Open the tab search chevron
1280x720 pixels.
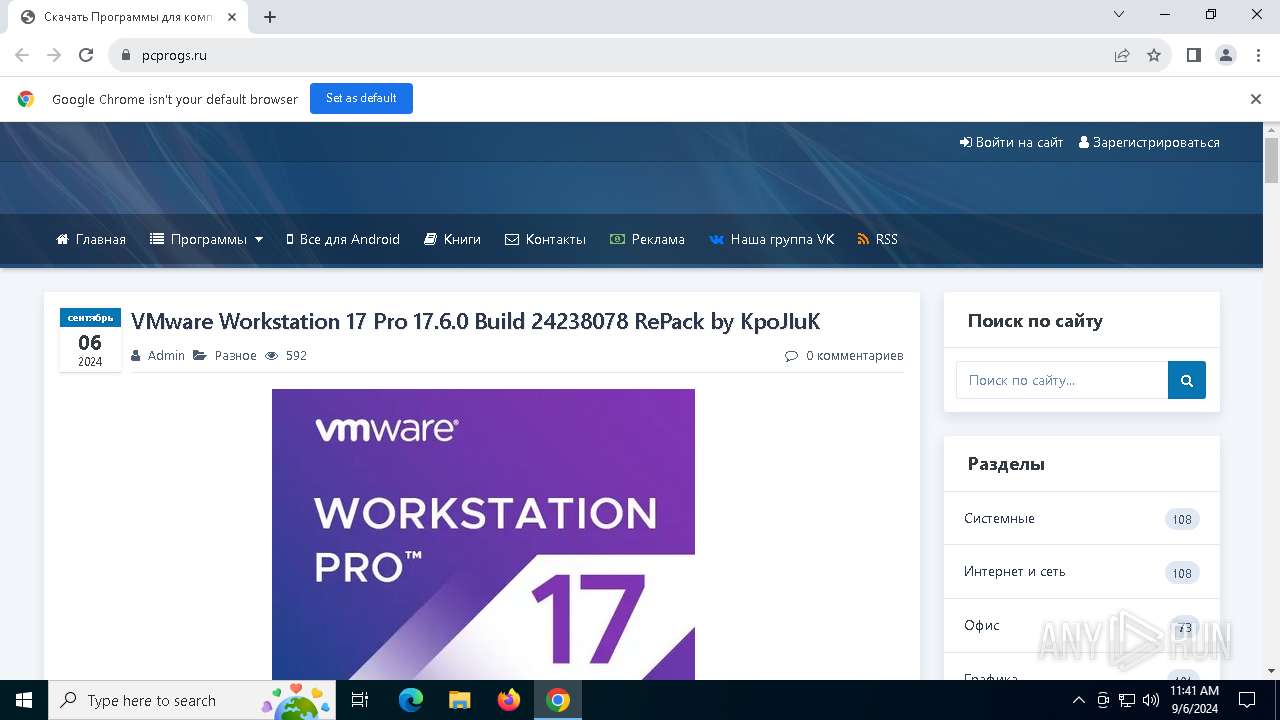[x=1119, y=15]
